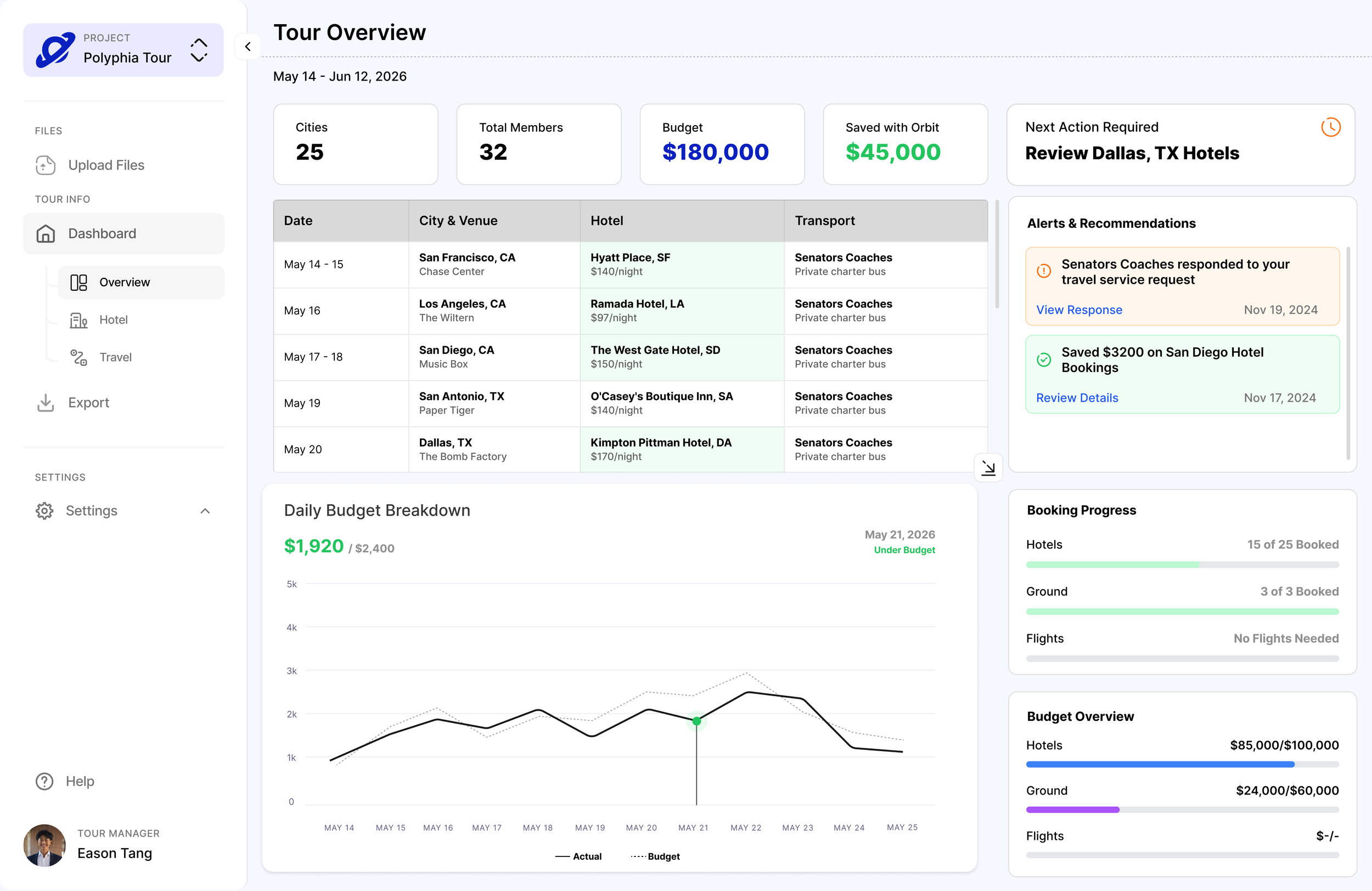Viewport: 1372px width, 891px height.
Task: Click the Hotel building icon in sidebar
Action: (78, 320)
